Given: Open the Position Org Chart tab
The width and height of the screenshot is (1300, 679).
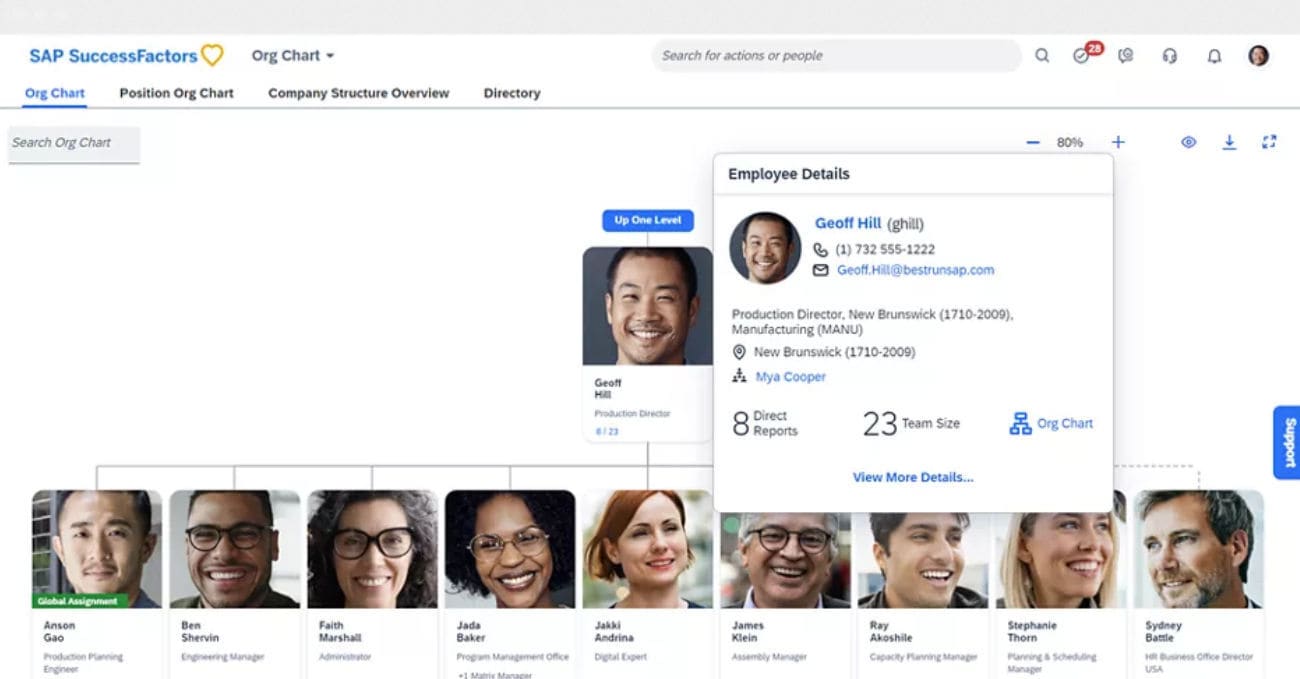Looking at the screenshot, I should 176,93.
